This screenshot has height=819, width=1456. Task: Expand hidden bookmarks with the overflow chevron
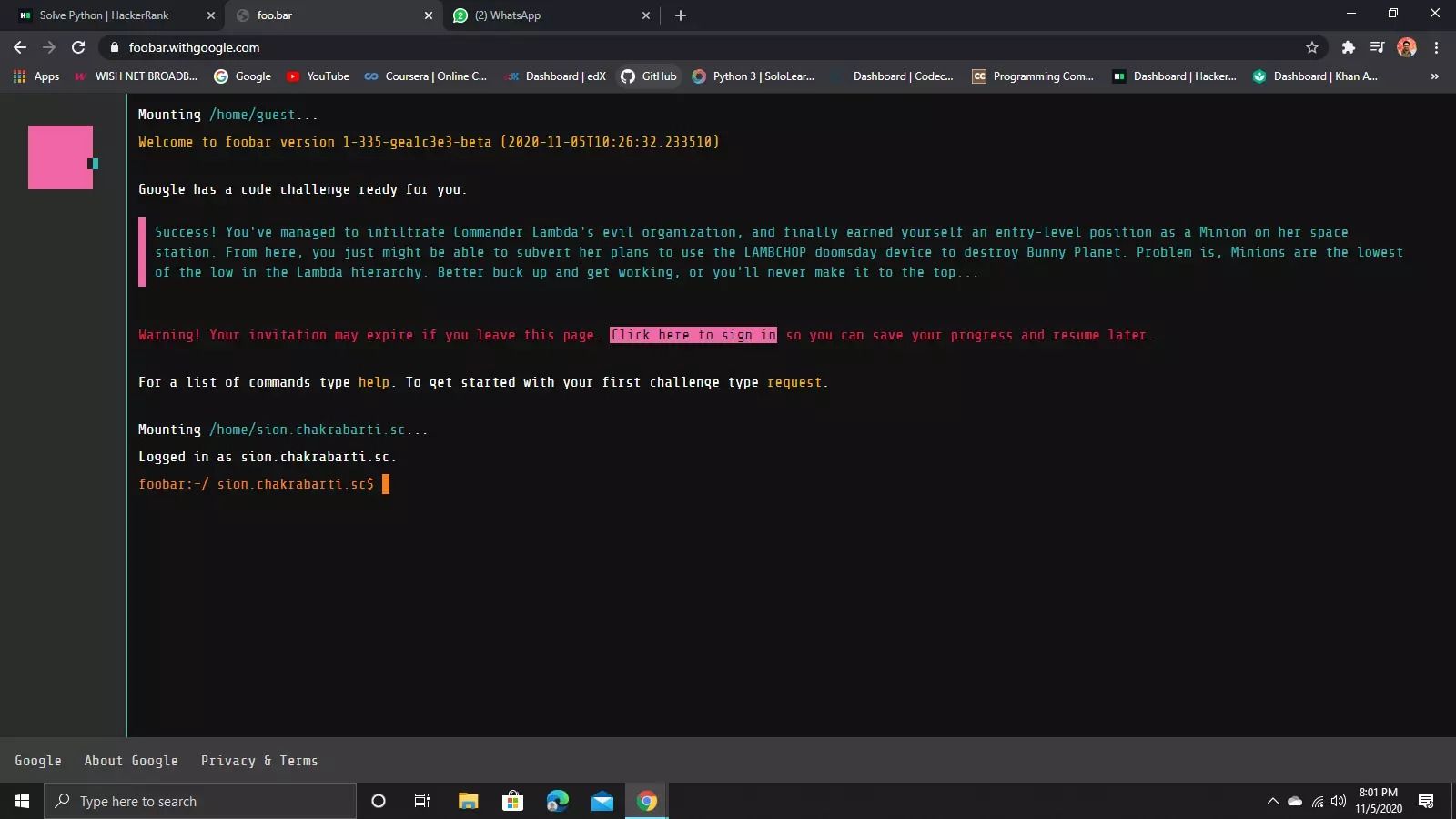(x=1436, y=76)
